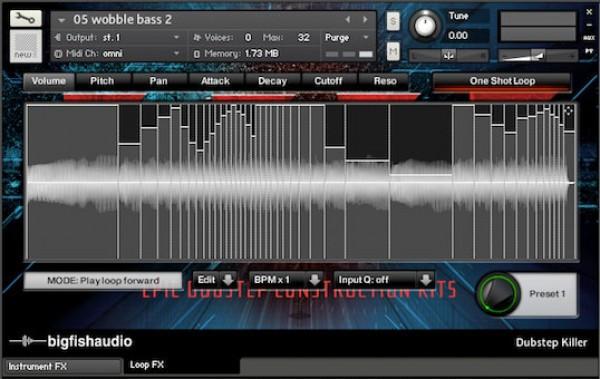600x379 pixels.
Task: Switch to the Pitch tab
Action: click(x=102, y=81)
